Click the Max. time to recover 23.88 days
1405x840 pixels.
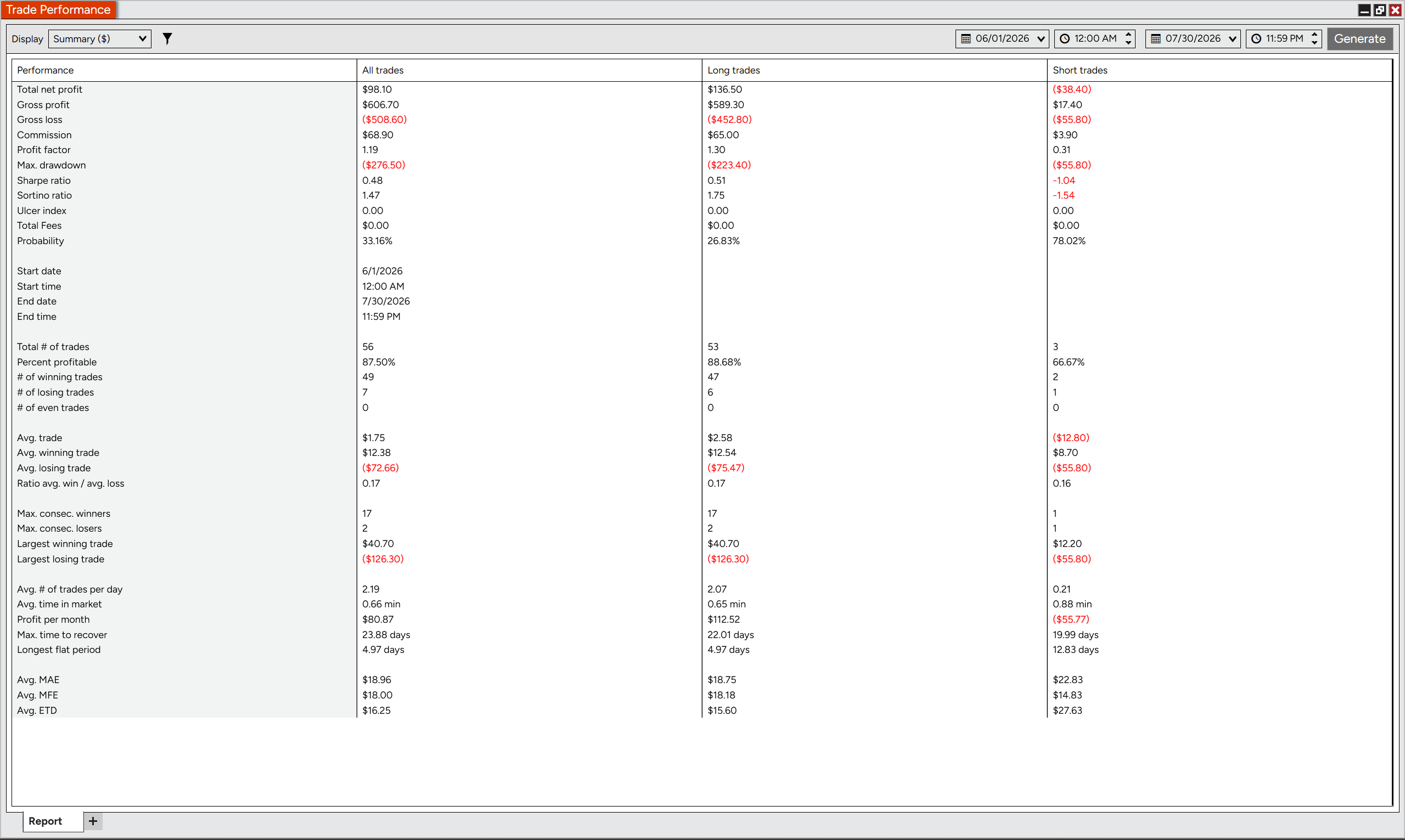point(386,635)
